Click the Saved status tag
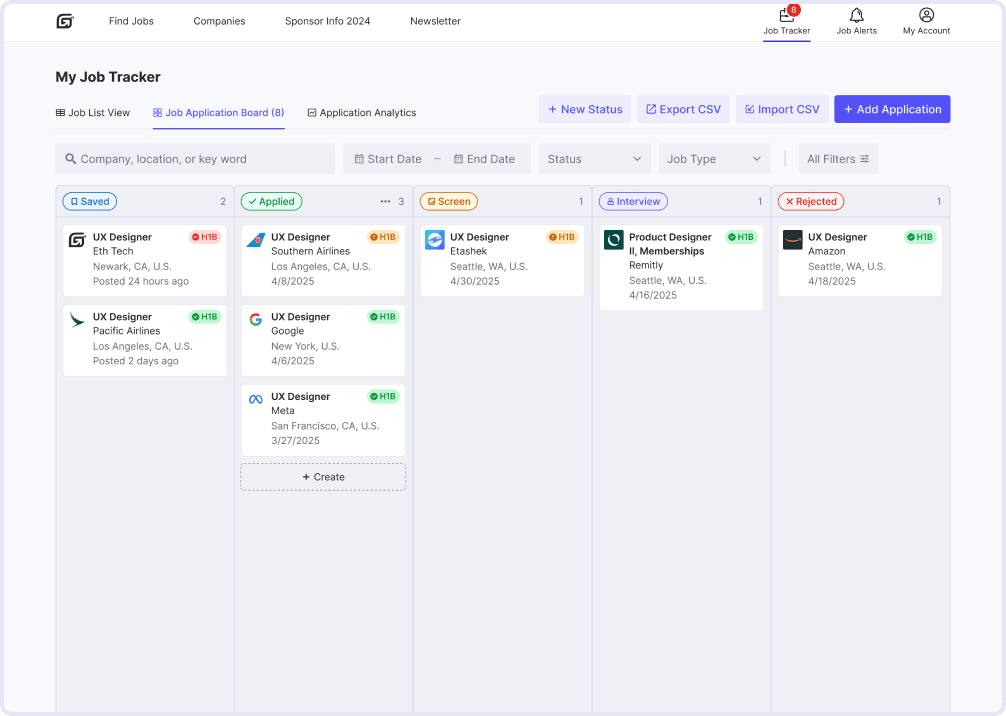1006x716 pixels. coord(90,201)
